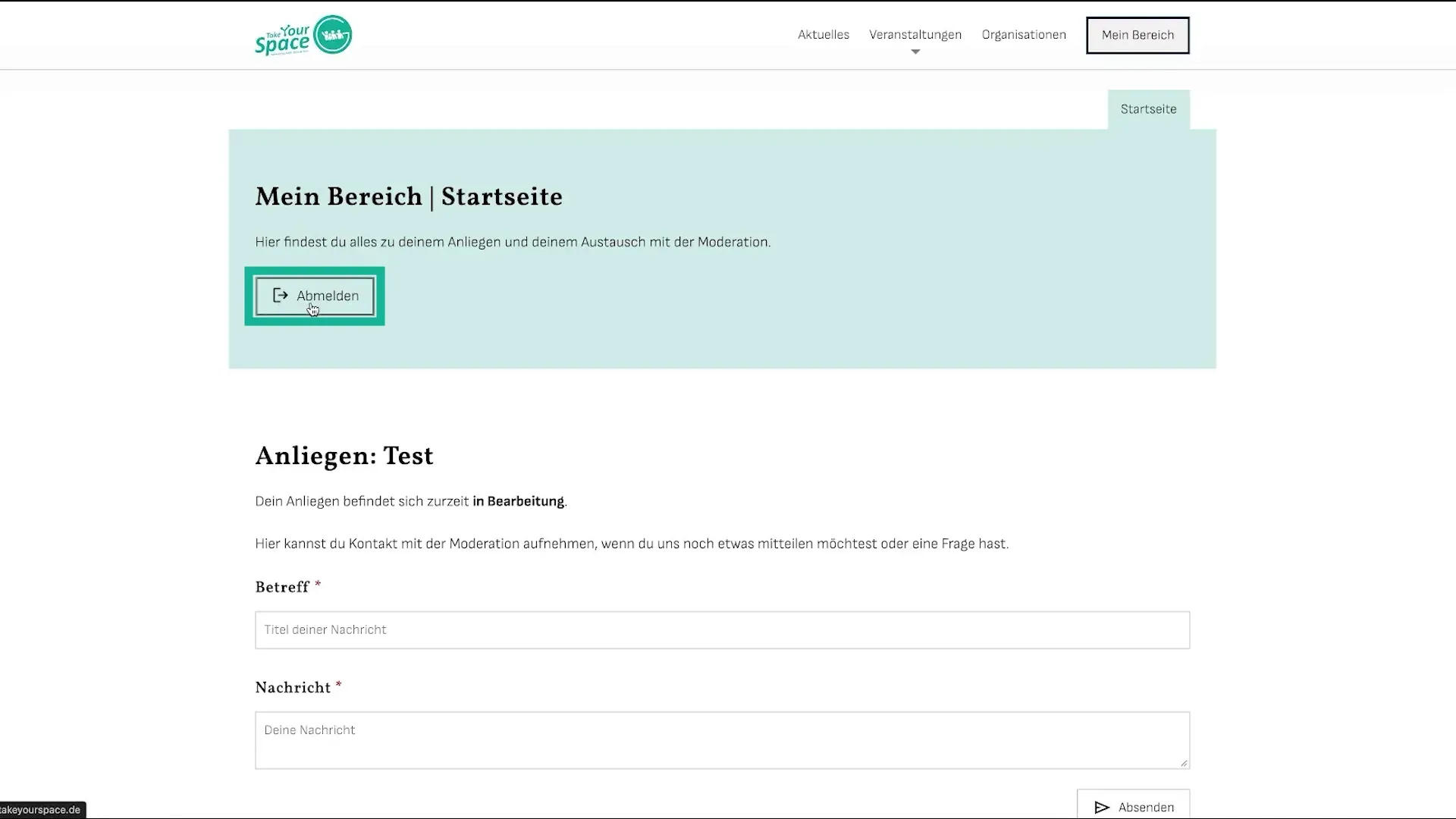Image resolution: width=1456 pixels, height=819 pixels.
Task: Send the message via Absenden label
Action: tap(1146, 808)
